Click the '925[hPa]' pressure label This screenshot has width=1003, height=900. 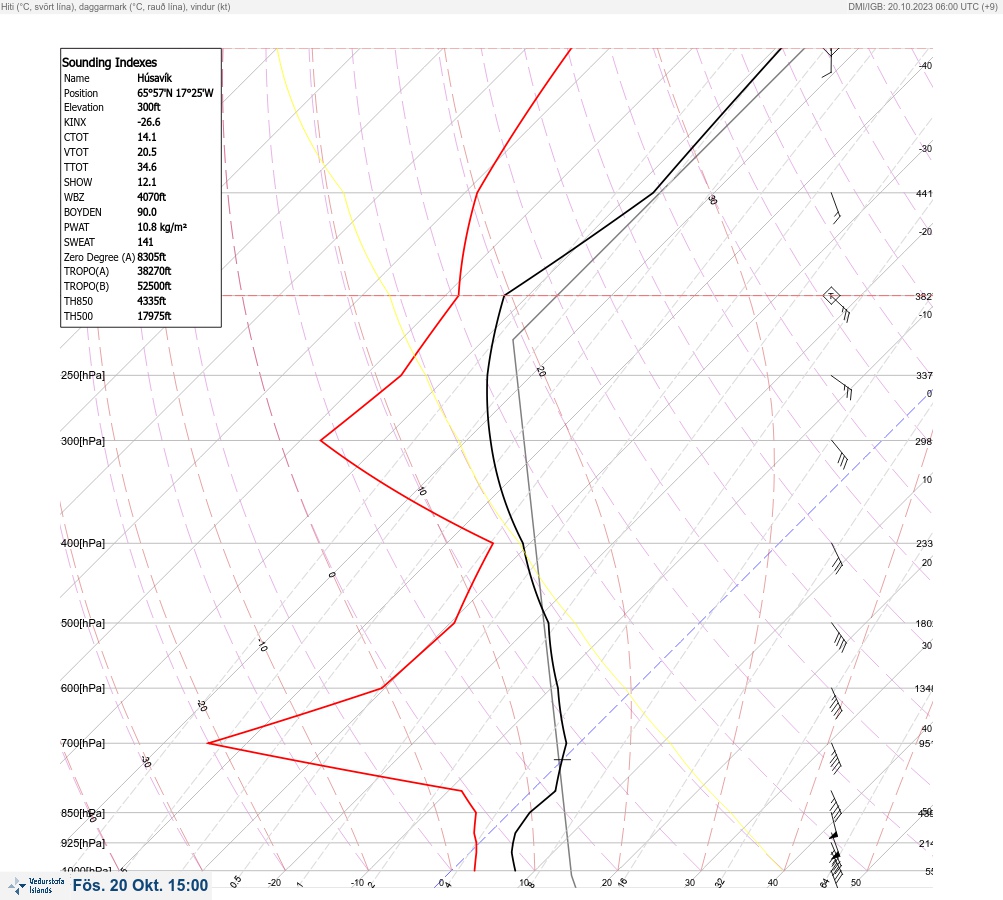tap(83, 843)
